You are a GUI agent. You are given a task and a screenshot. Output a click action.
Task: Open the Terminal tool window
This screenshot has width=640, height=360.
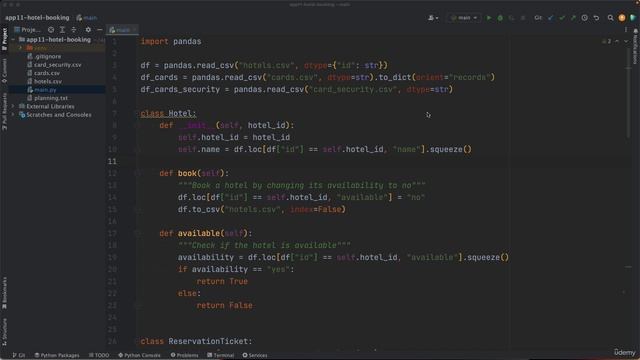click(220, 355)
